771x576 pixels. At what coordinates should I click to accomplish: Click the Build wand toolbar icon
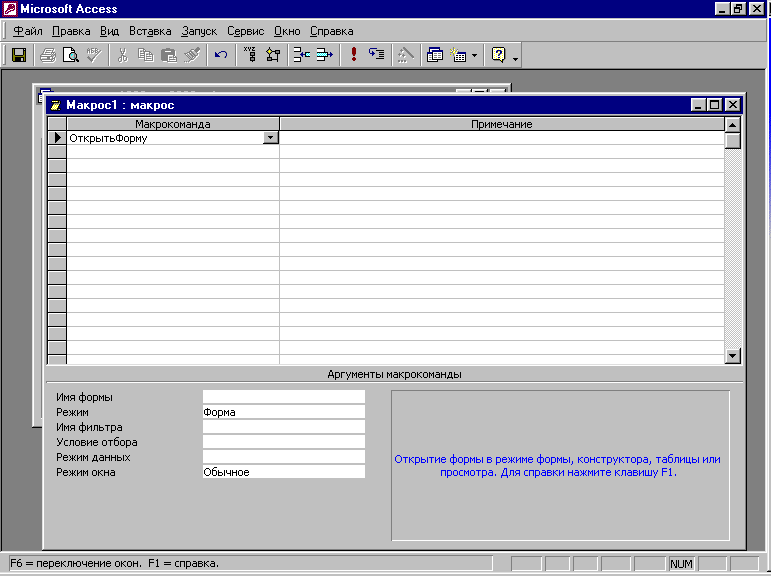click(x=406, y=55)
